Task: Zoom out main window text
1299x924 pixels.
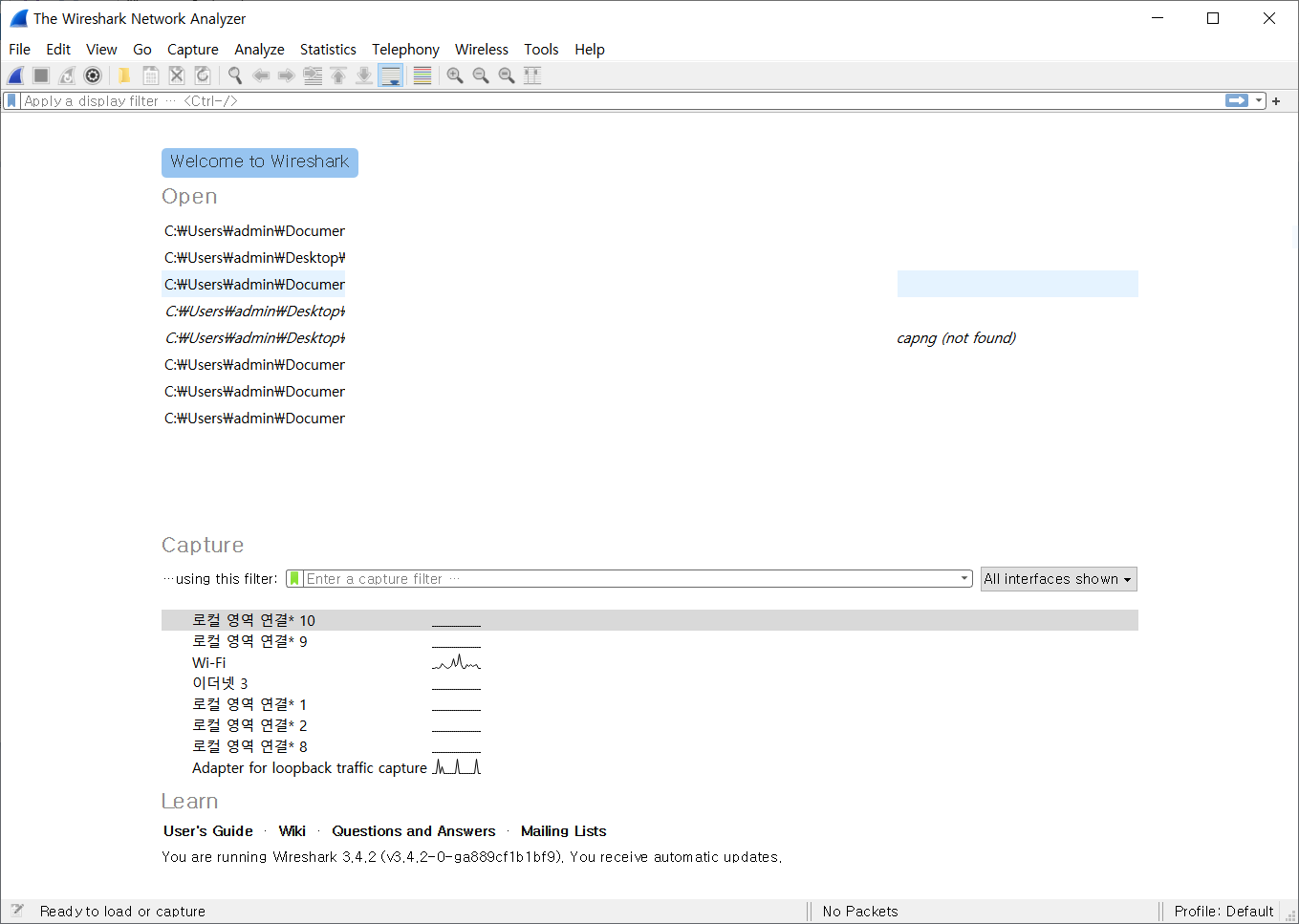Action: pos(481,75)
